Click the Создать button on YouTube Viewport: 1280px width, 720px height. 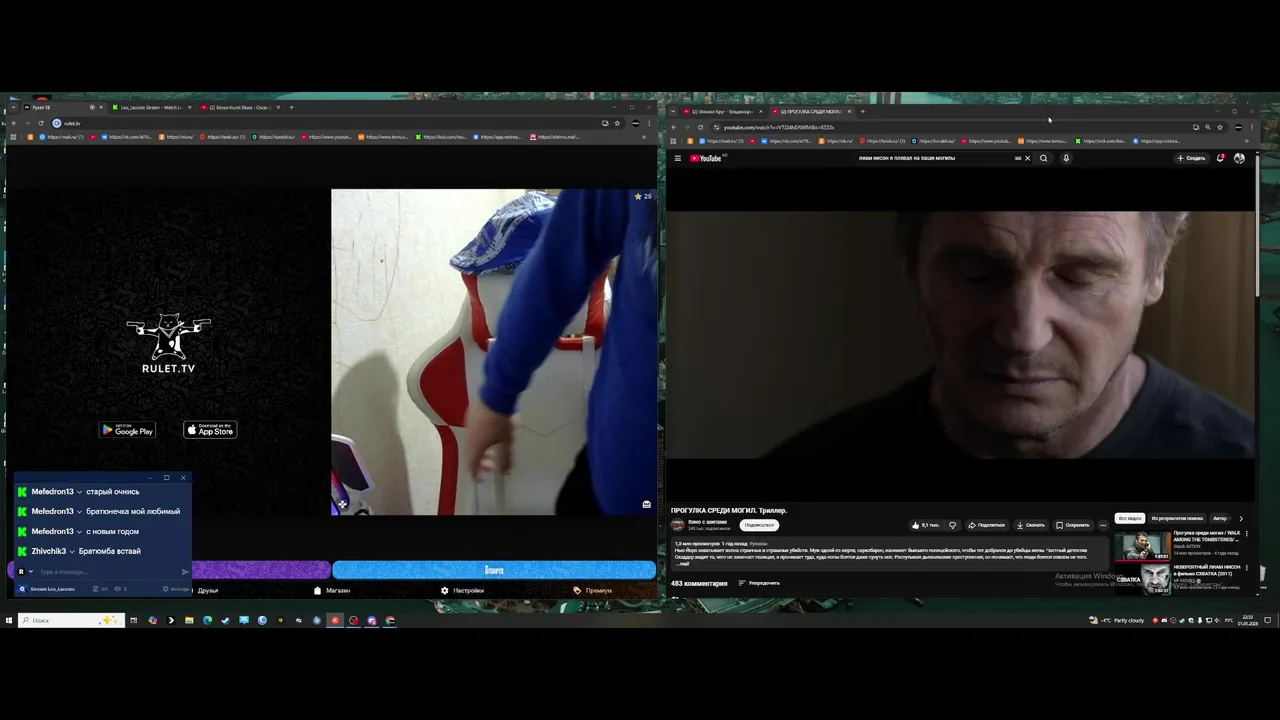(x=1191, y=158)
